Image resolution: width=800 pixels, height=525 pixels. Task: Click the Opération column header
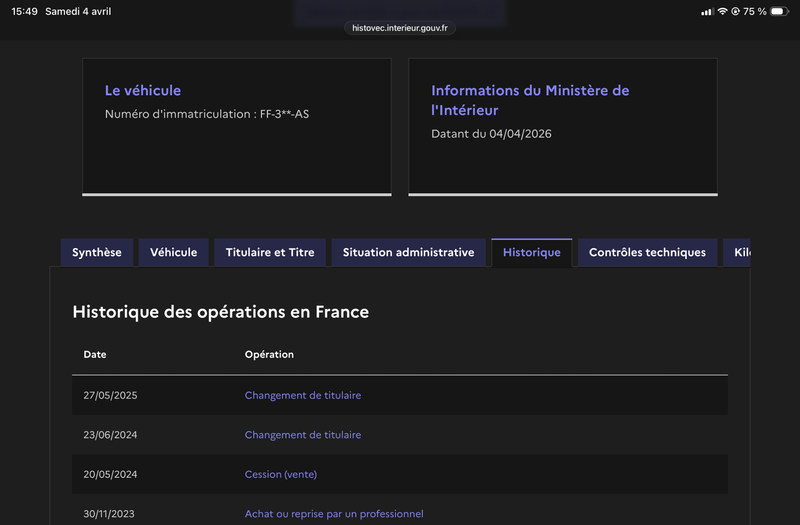269,355
